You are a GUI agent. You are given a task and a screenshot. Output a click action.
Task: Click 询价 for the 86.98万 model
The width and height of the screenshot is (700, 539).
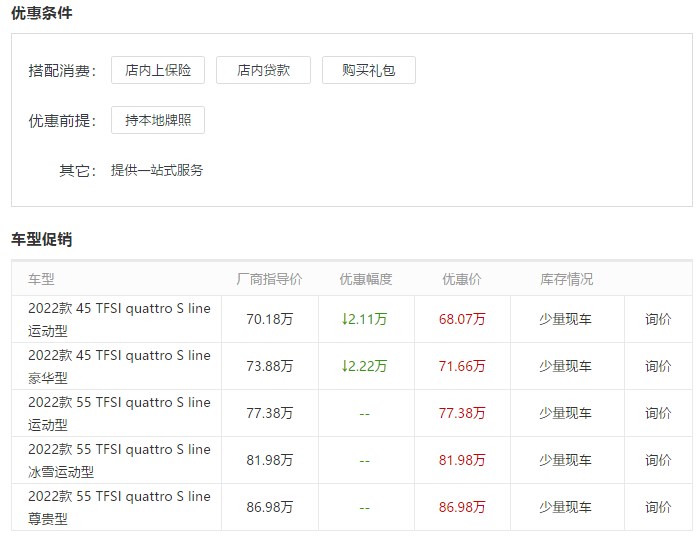[x=658, y=507]
